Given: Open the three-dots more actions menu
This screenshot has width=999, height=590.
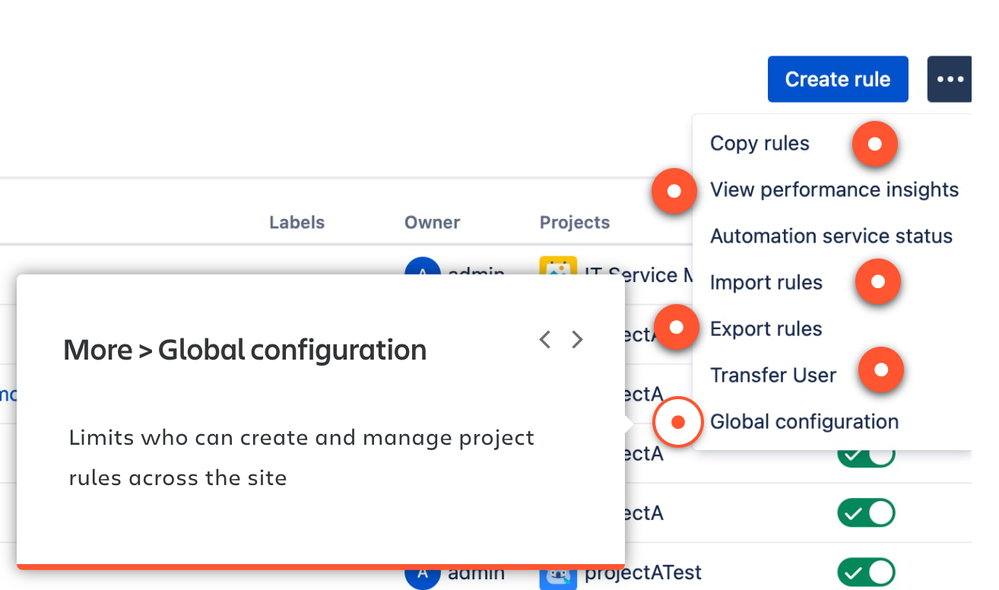Looking at the screenshot, I should (x=949, y=79).
